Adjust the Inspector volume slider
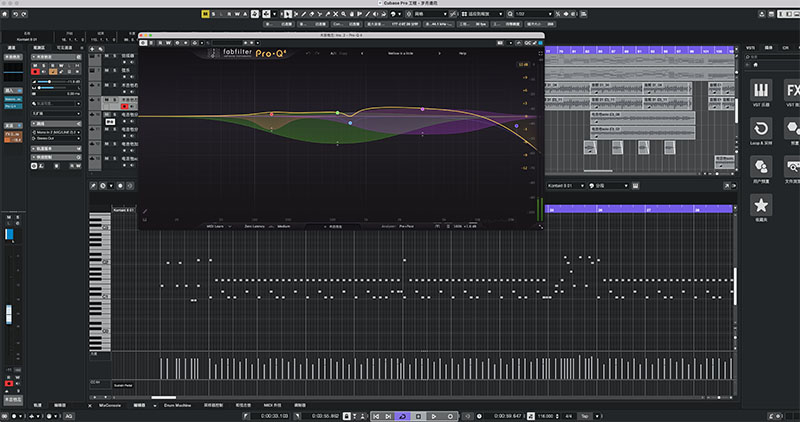The image size is (800, 422). pos(52,82)
